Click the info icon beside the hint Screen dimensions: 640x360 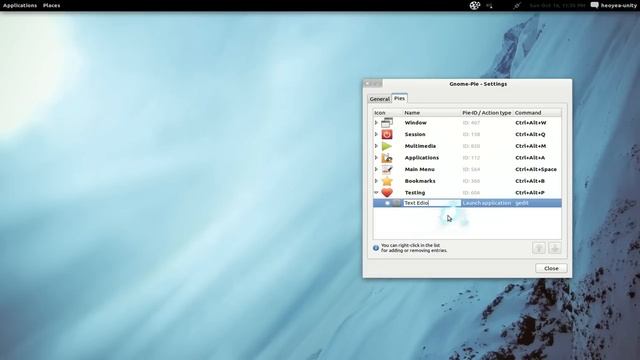(x=376, y=248)
